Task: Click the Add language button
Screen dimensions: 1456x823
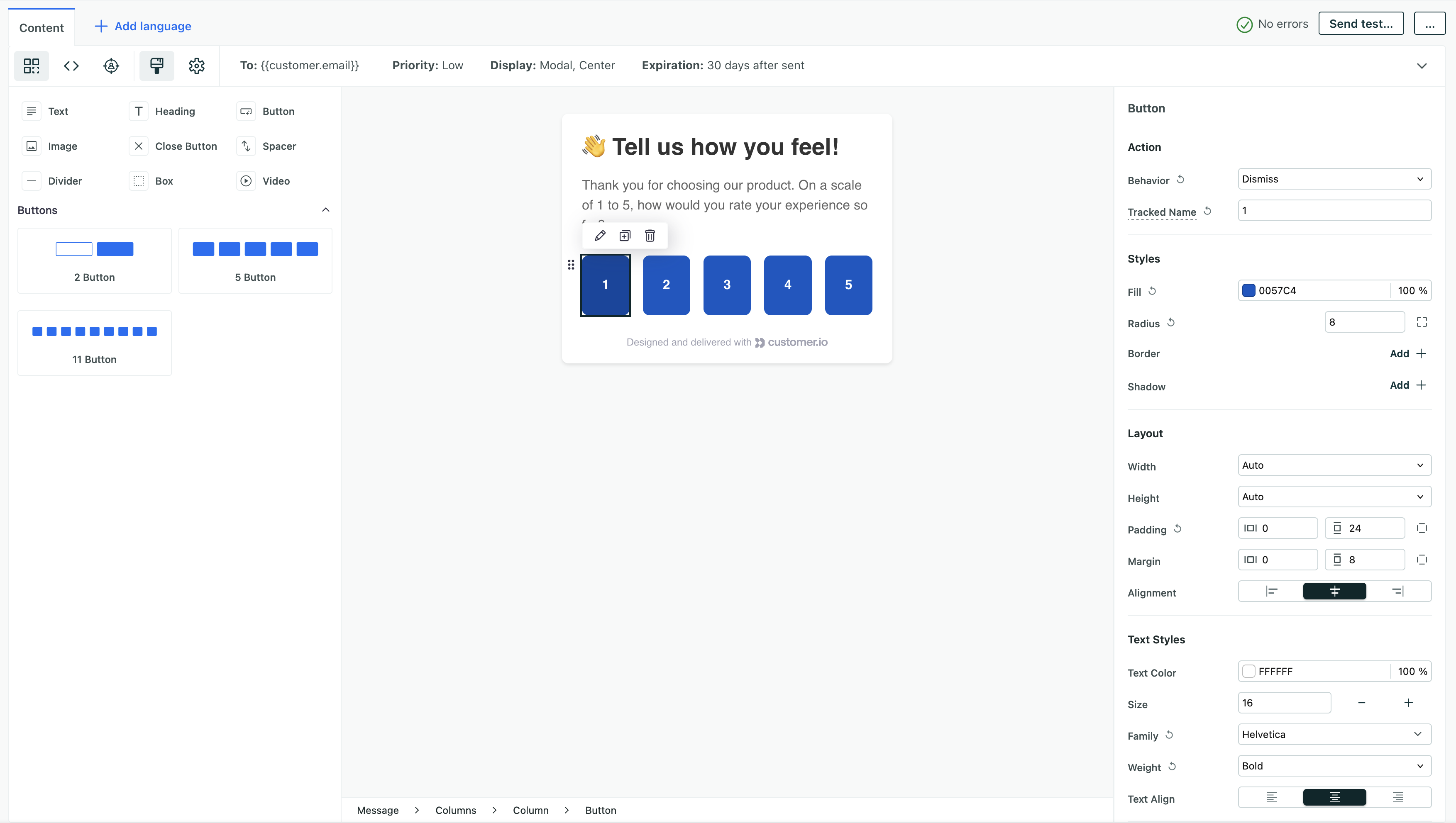Action: click(x=143, y=25)
